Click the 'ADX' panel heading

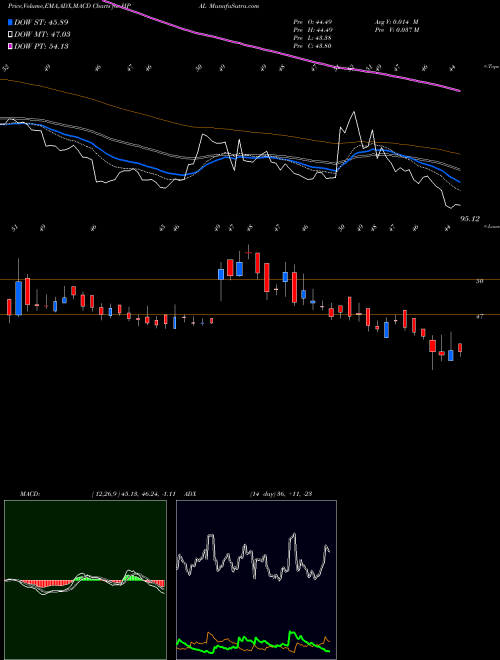click(191, 494)
